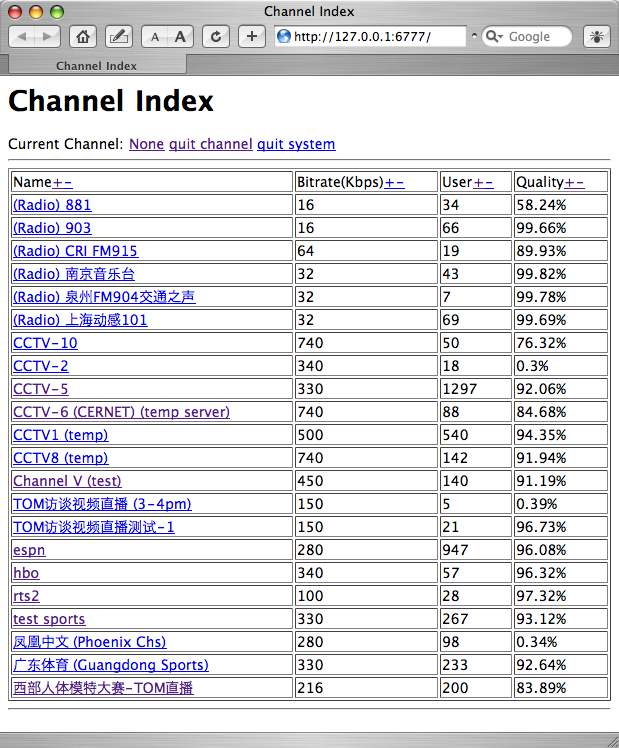This screenshot has width=619, height=748.
Task: Open the CCTV8 (temp) channel link
Action: coord(61,458)
